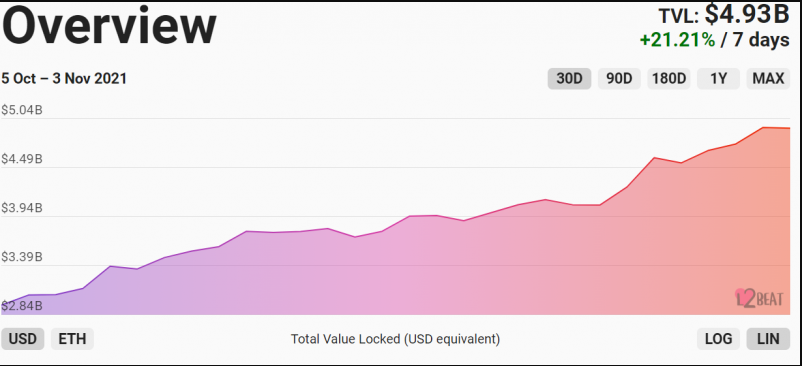Show the 180D time range
This screenshot has width=802, height=366.
click(x=669, y=79)
